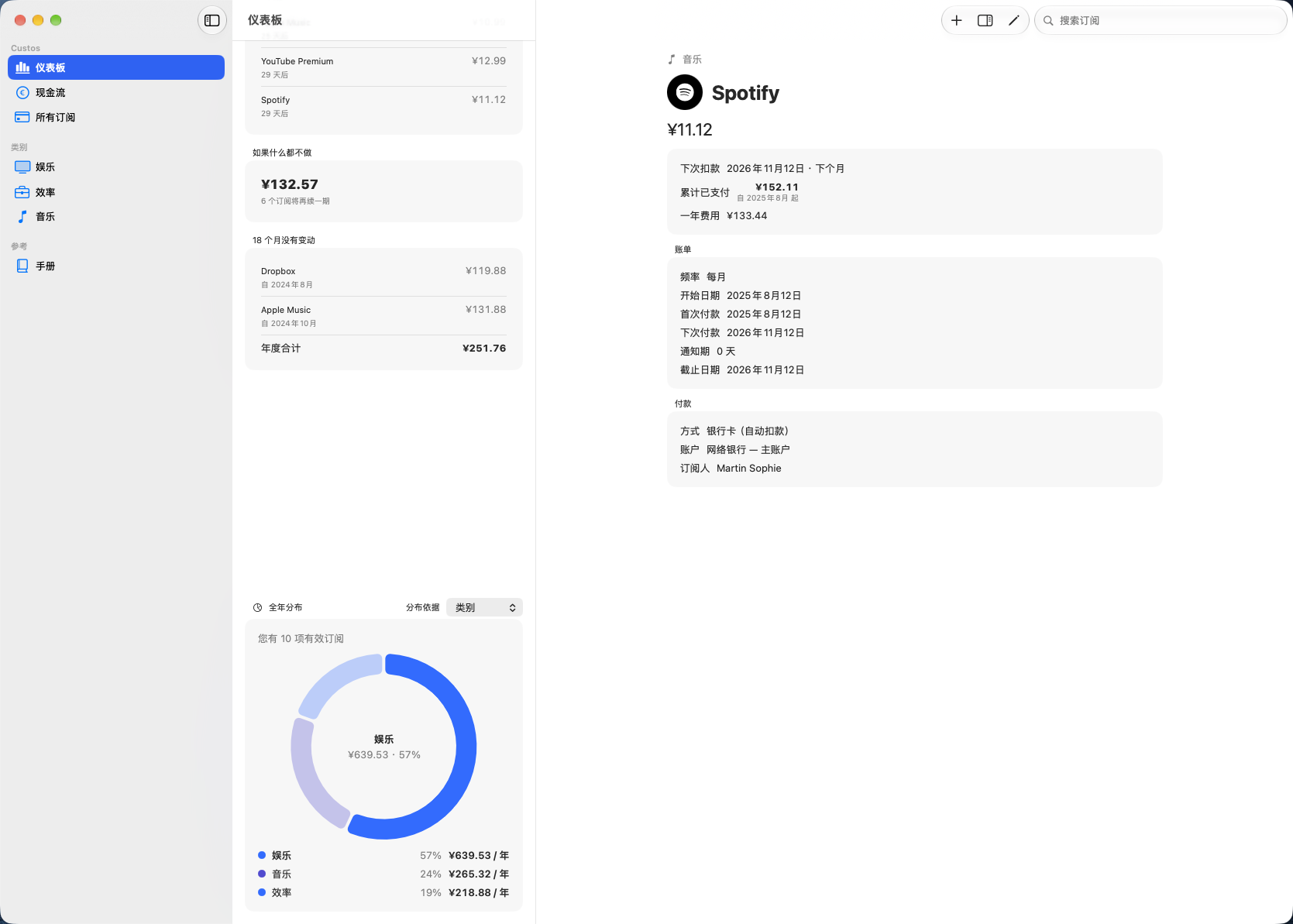Click the 音乐 note icon in sidebar
Viewport: 1293px width, 924px height.
[x=22, y=217]
